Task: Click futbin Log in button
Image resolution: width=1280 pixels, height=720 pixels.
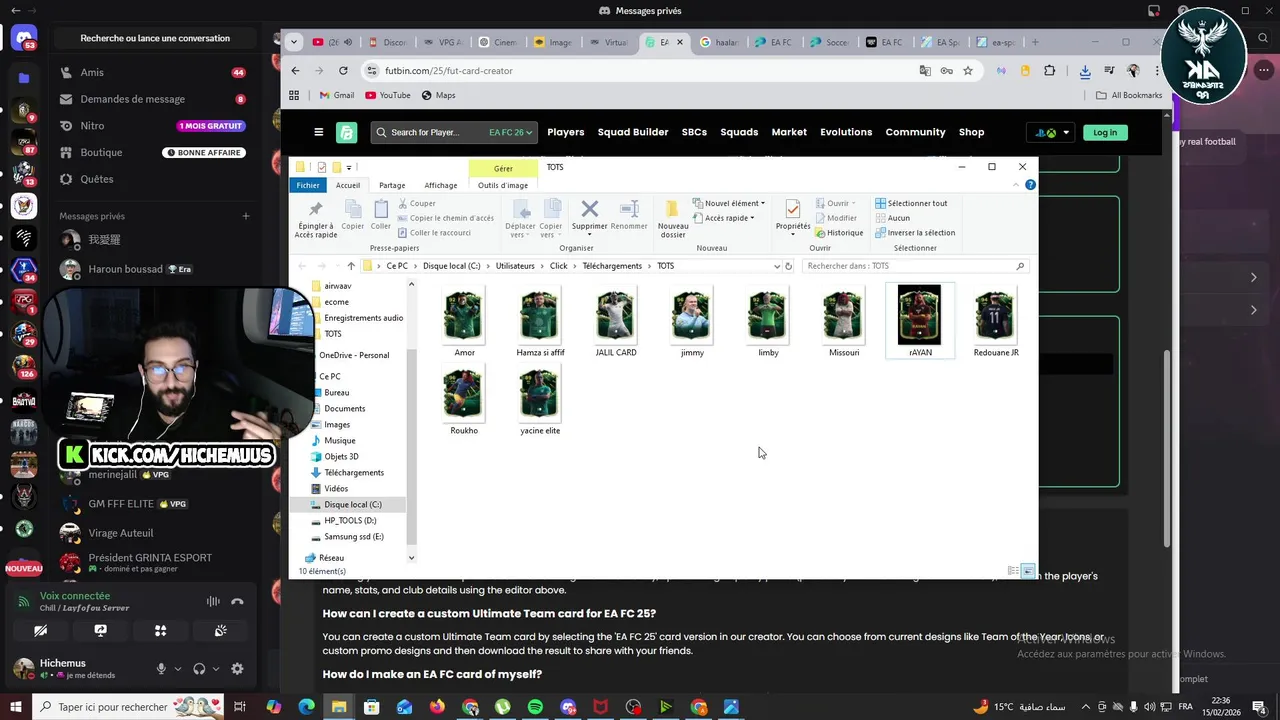Action: tap(1105, 132)
